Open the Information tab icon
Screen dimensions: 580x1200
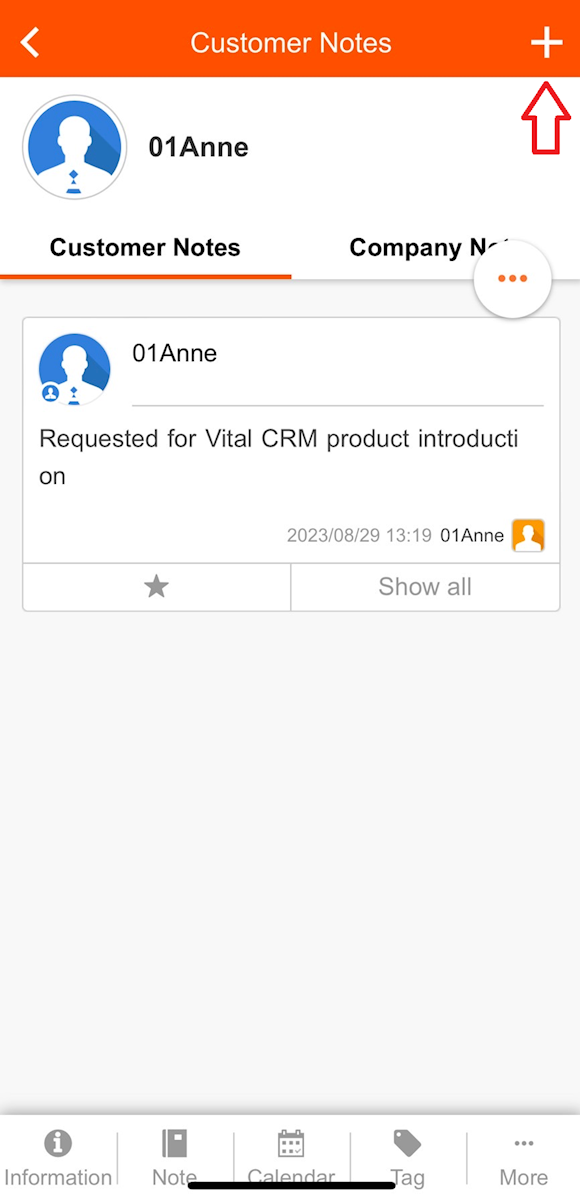tap(58, 1159)
